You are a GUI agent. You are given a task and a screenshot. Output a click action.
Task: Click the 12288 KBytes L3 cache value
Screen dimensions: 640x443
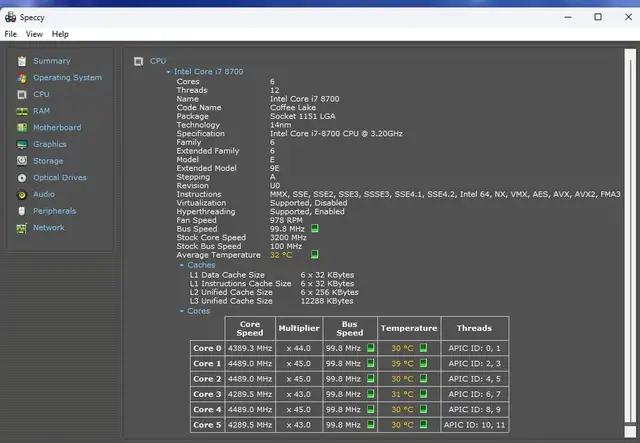click(327, 301)
